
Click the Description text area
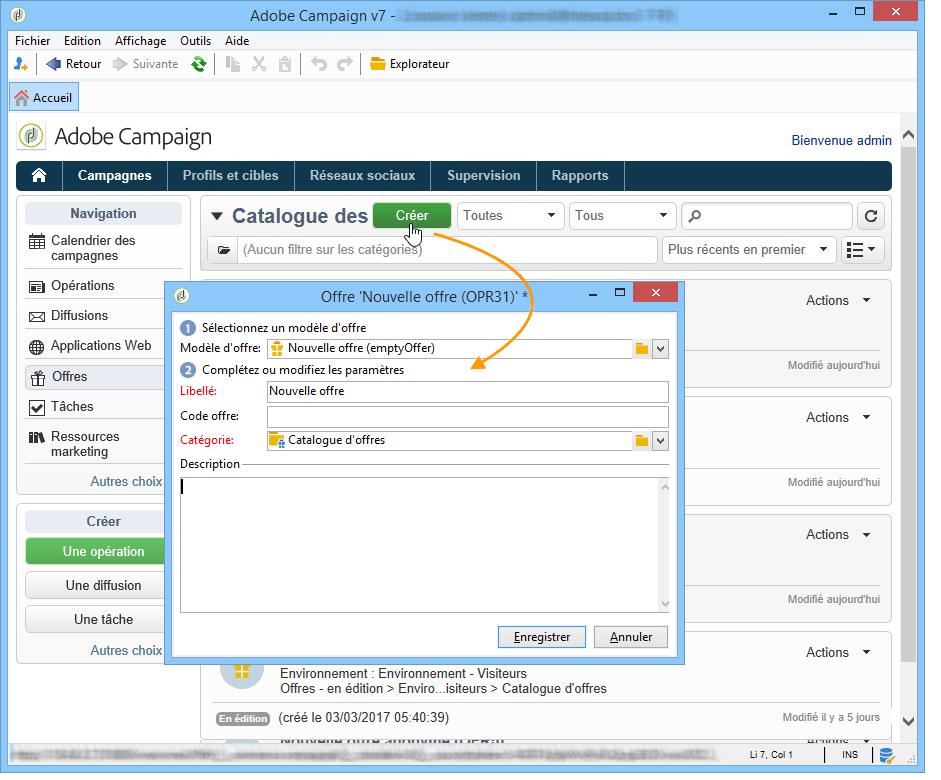pyautogui.click(x=424, y=545)
